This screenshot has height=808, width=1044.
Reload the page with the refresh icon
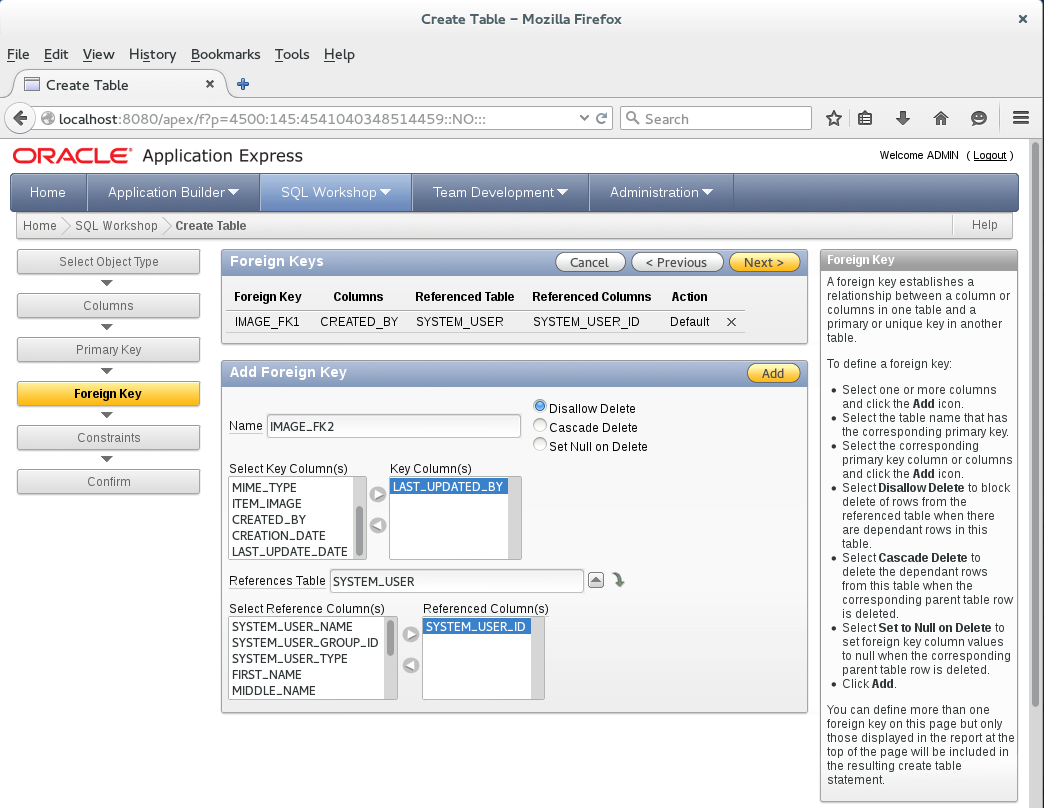[601, 118]
